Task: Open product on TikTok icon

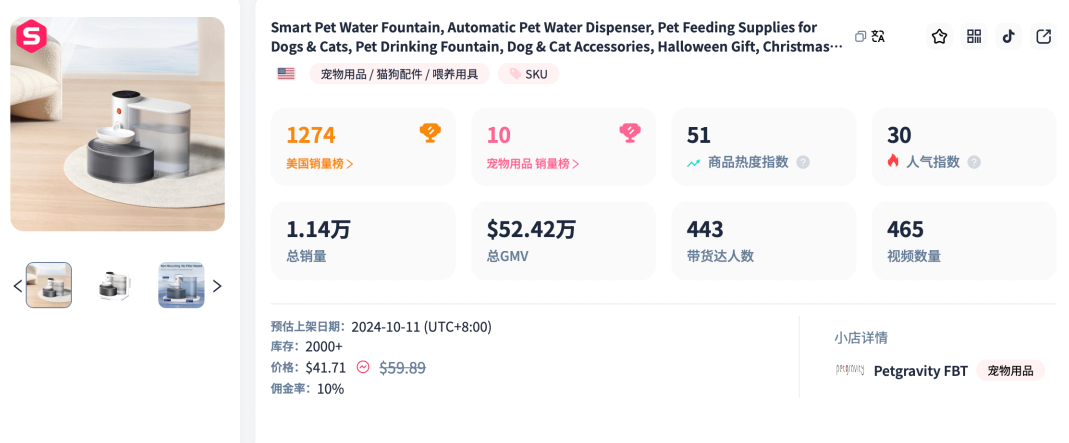Action: tap(1008, 36)
